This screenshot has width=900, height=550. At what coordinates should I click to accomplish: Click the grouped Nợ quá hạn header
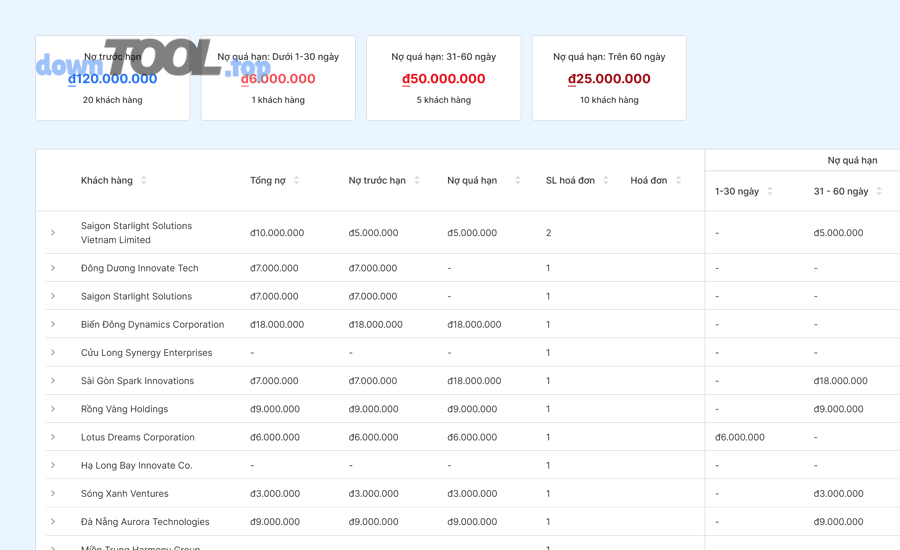point(852,160)
